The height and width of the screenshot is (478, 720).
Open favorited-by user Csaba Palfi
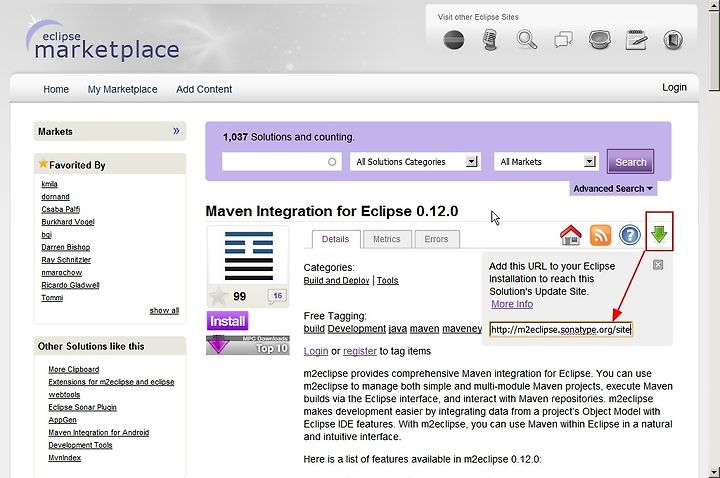(x=61, y=209)
